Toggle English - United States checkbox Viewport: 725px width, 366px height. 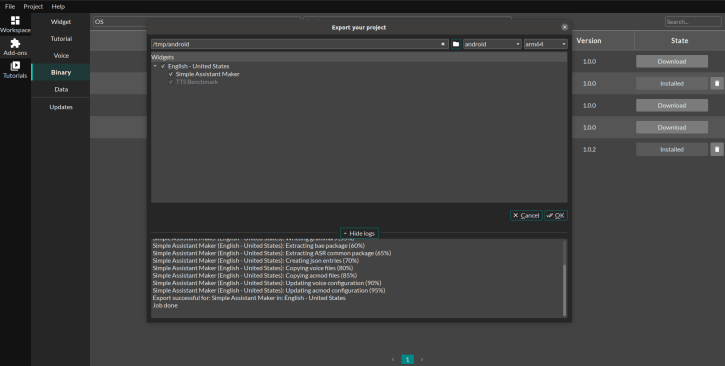click(x=163, y=67)
